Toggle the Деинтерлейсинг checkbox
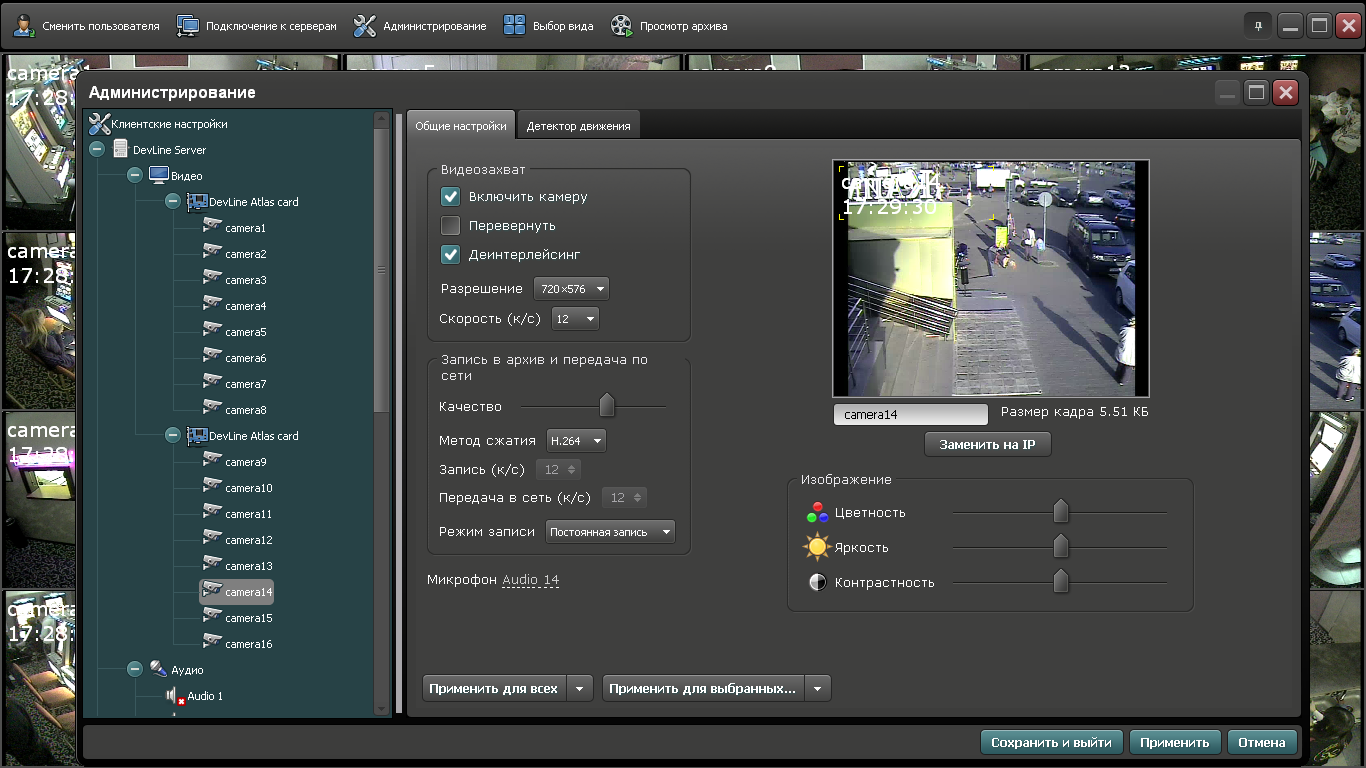The image size is (1366, 768). [450, 255]
